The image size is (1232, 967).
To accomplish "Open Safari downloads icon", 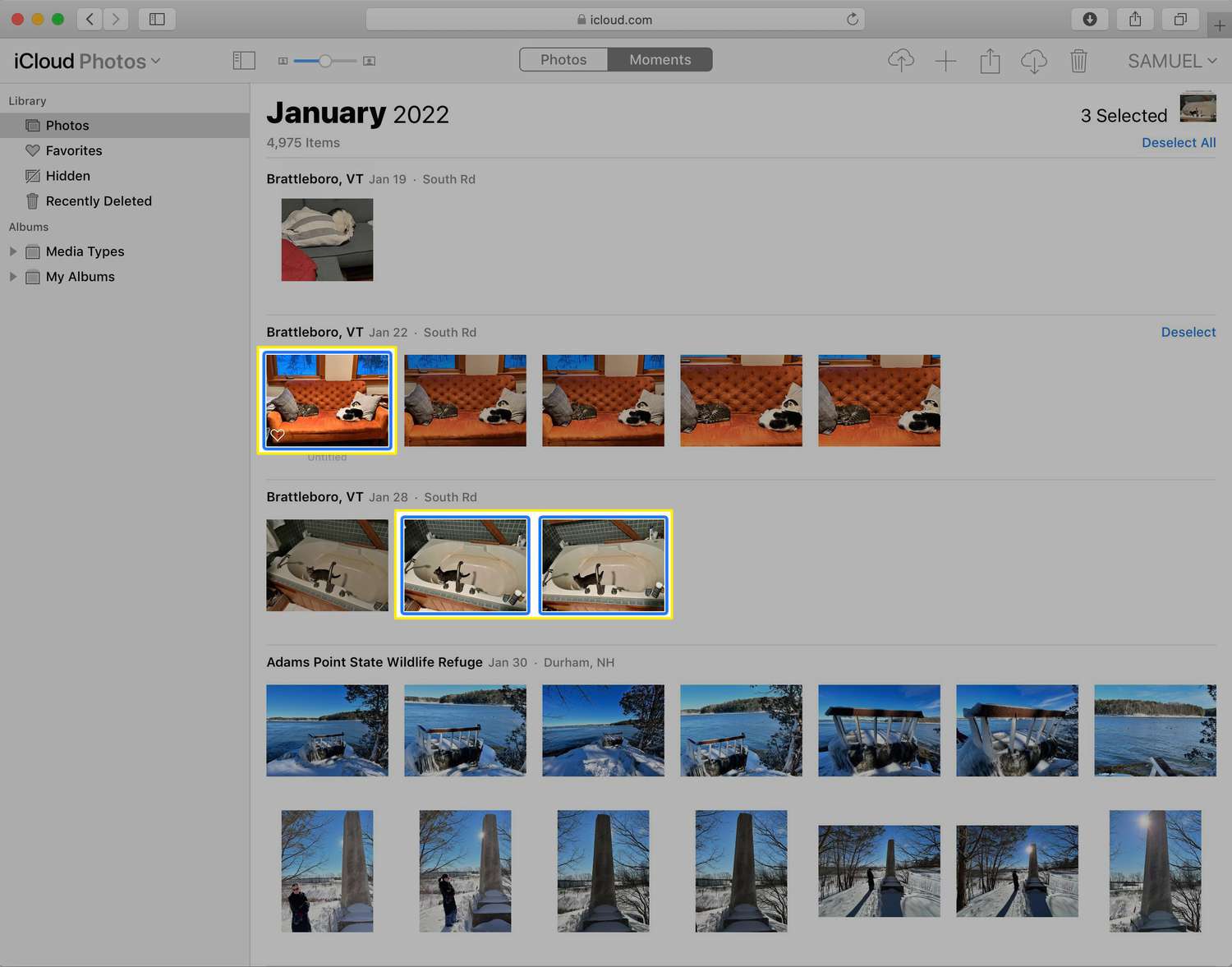I will 1090,19.
